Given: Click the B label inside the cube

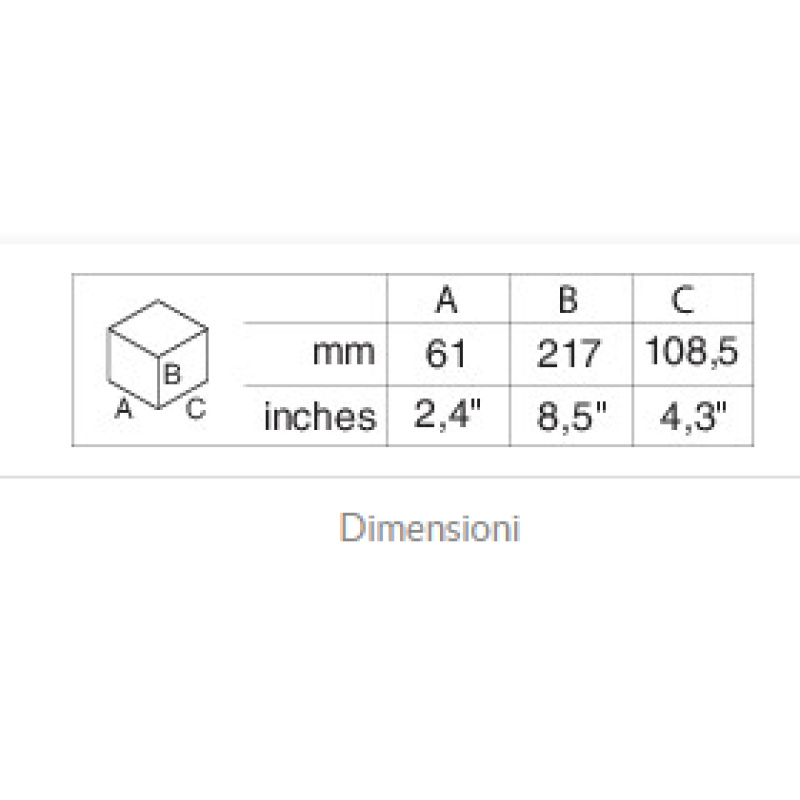Looking at the screenshot, I should pos(172,376).
